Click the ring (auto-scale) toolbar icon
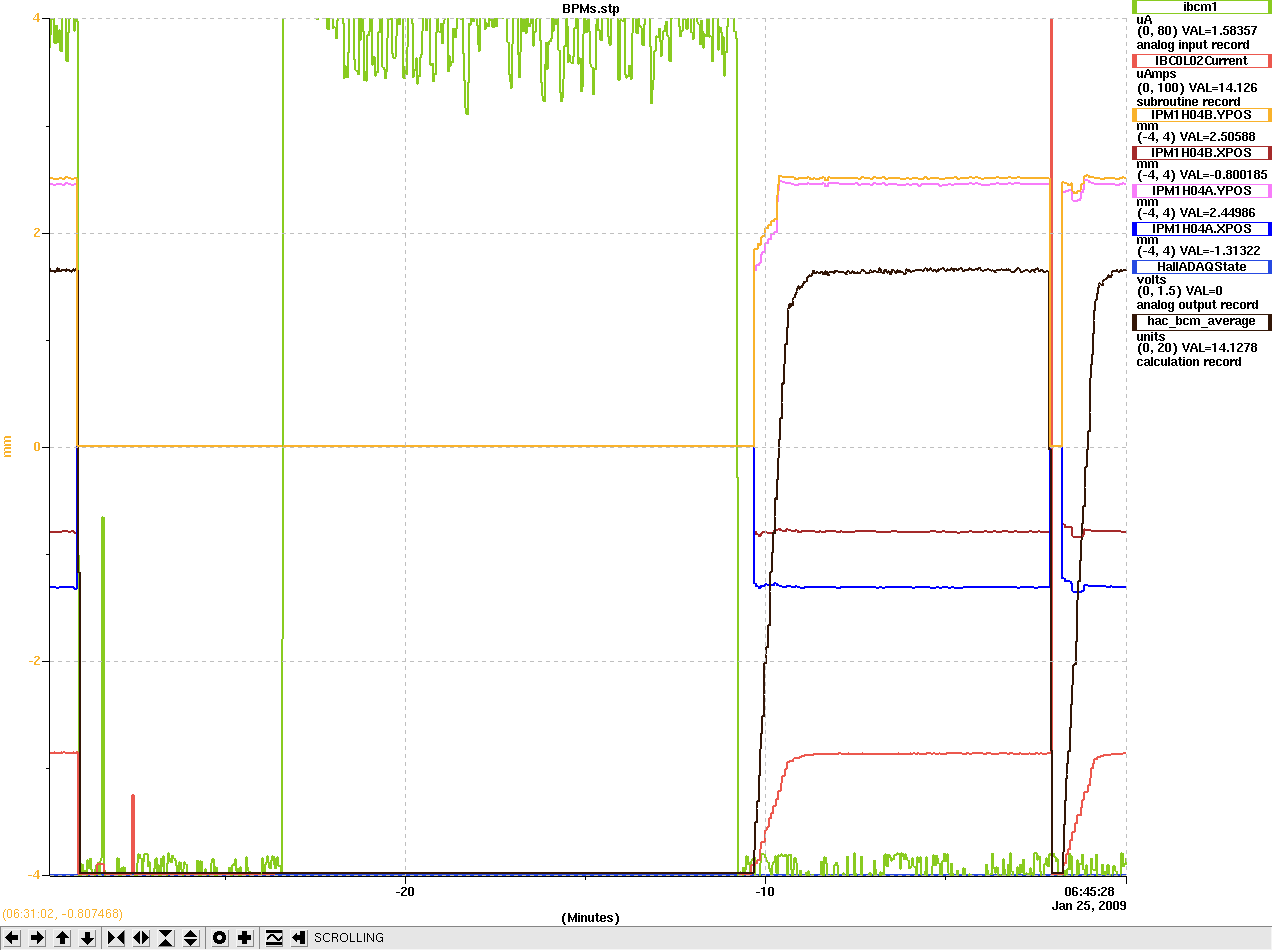 (220, 938)
